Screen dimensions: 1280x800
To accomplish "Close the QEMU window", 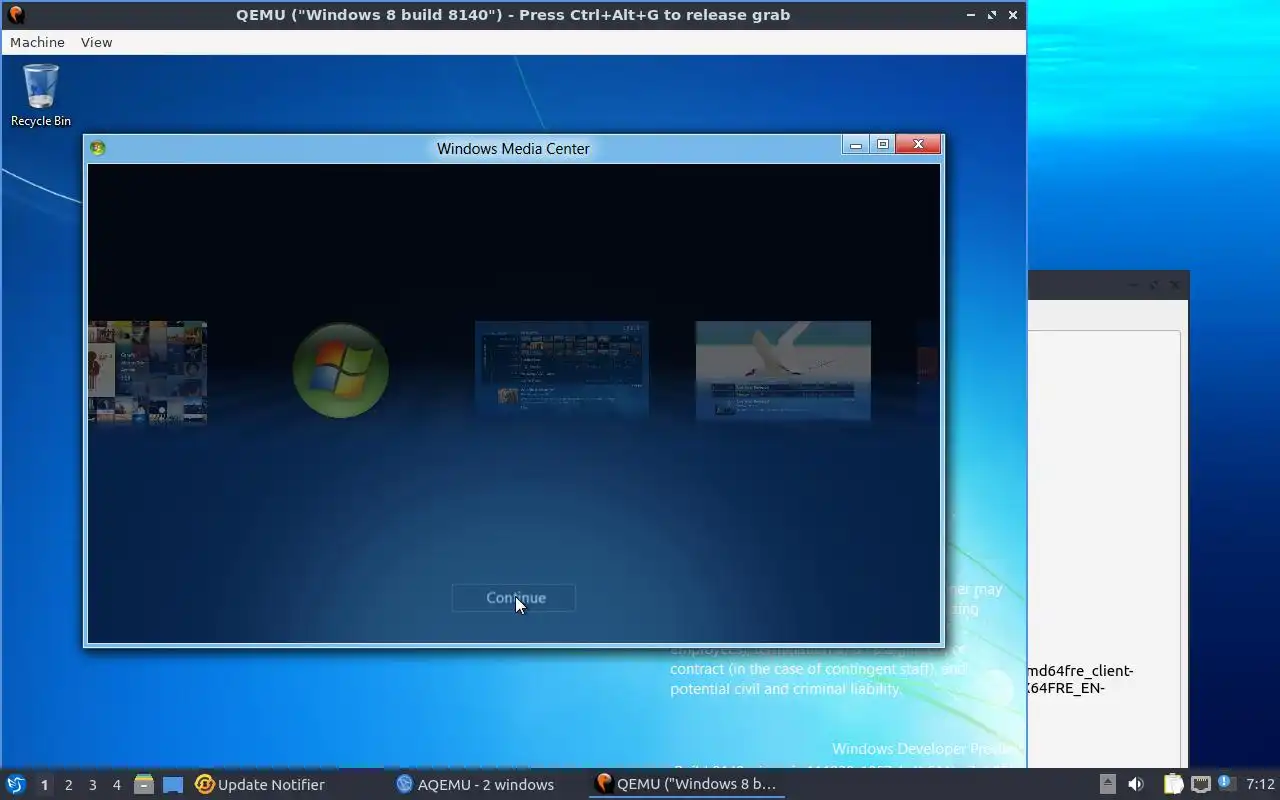I will click(1013, 15).
